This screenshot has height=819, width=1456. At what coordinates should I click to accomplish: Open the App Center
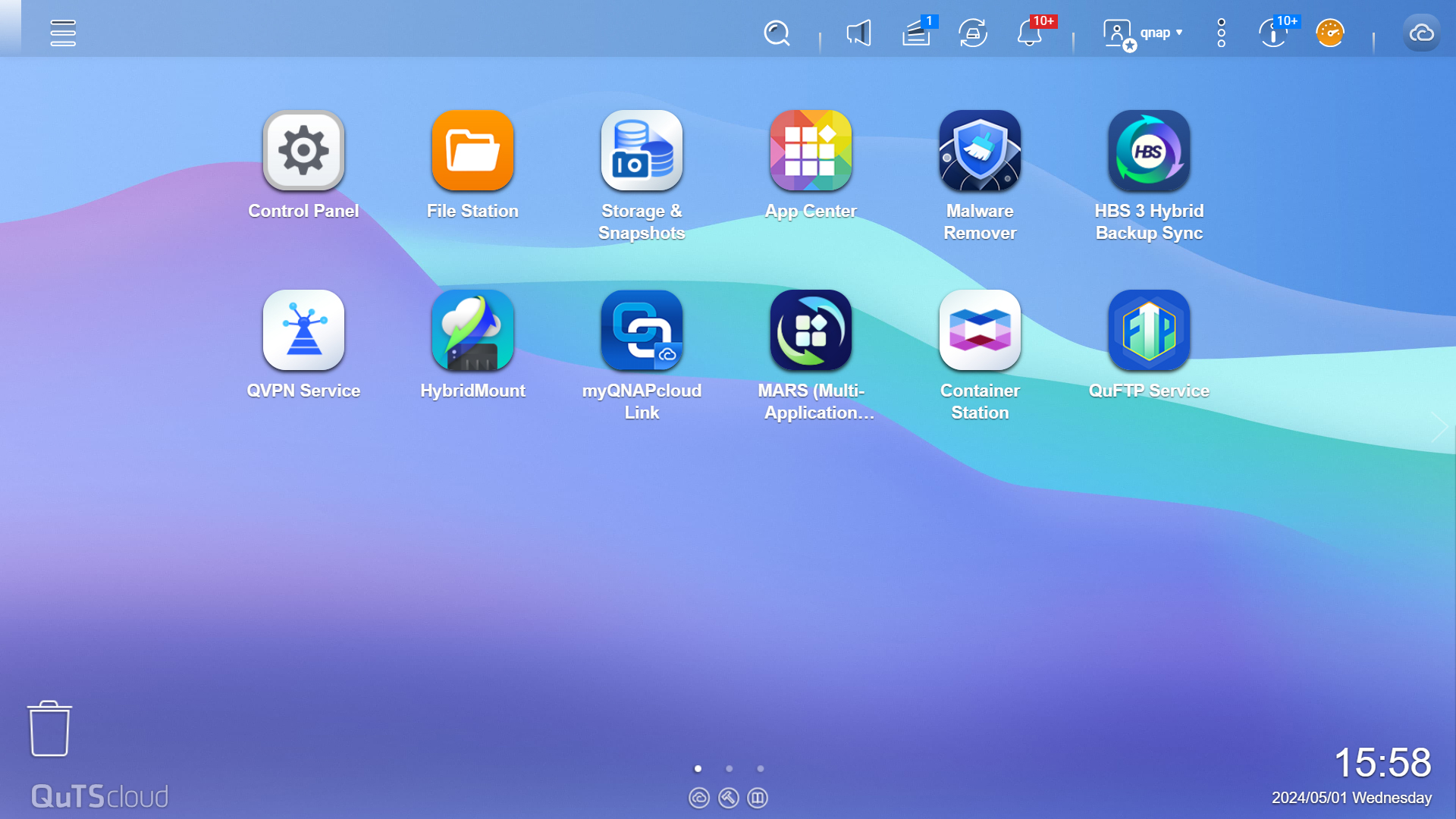pos(811,151)
